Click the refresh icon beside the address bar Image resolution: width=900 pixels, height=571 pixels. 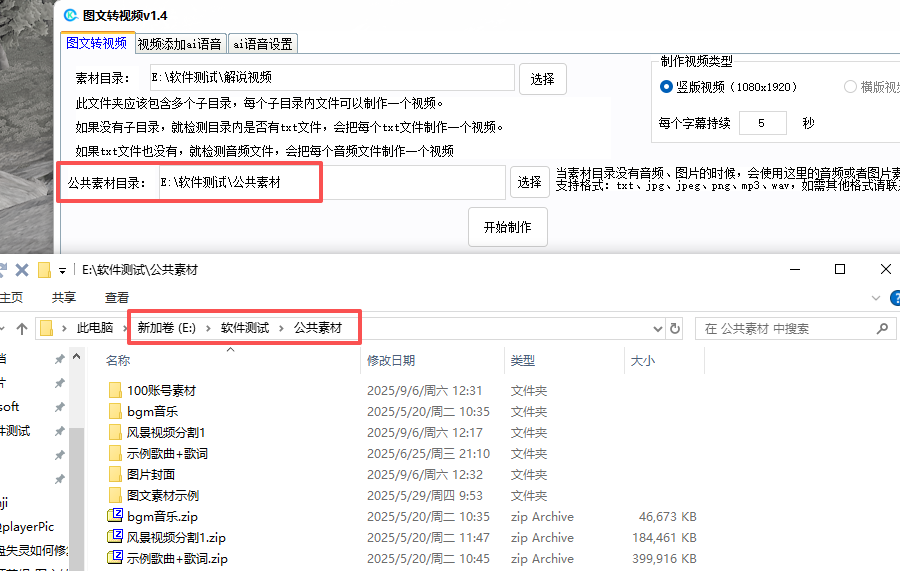(x=675, y=328)
